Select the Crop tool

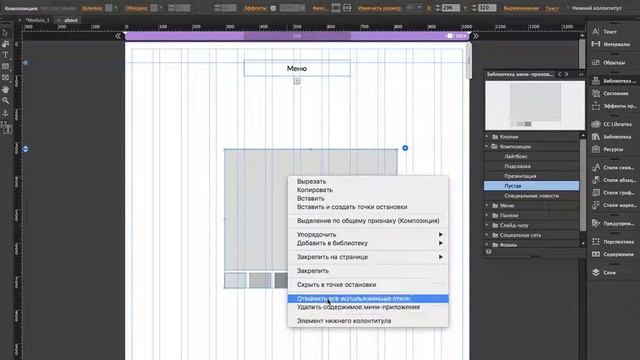pos(5,44)
